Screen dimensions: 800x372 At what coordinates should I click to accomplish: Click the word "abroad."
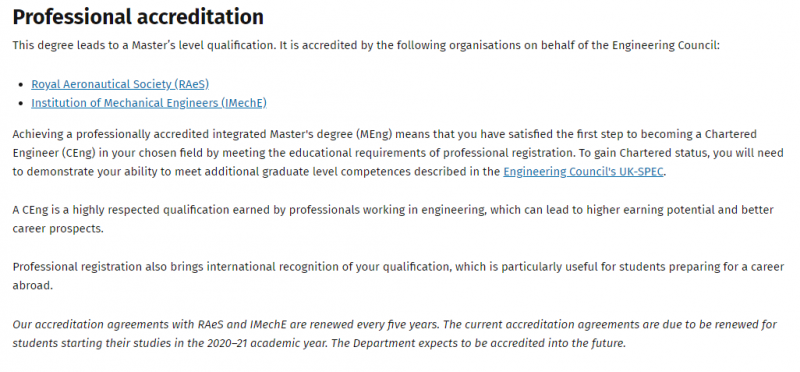tap(33, 286)
